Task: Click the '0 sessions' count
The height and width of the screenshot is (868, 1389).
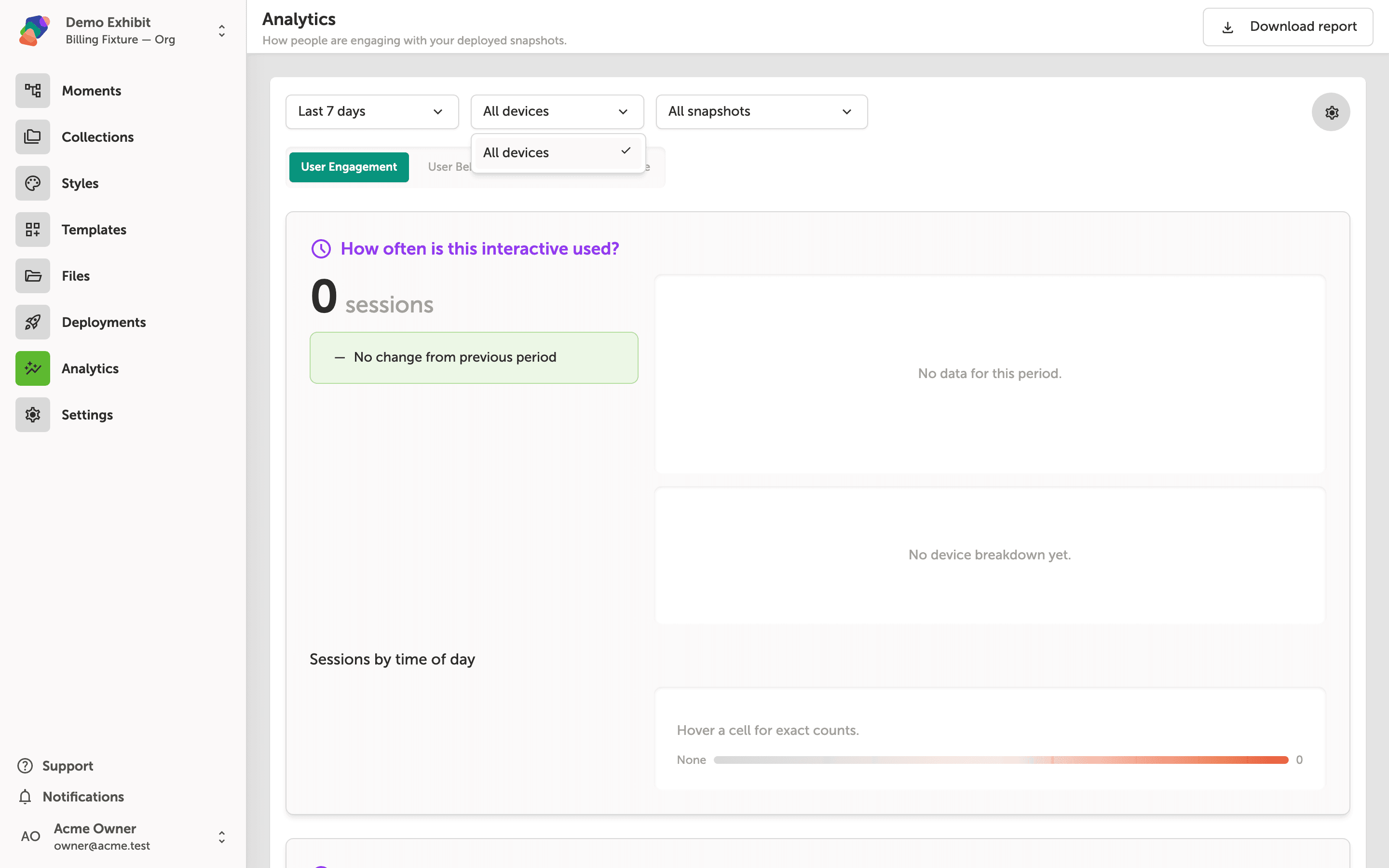Action: click(372, 298)
